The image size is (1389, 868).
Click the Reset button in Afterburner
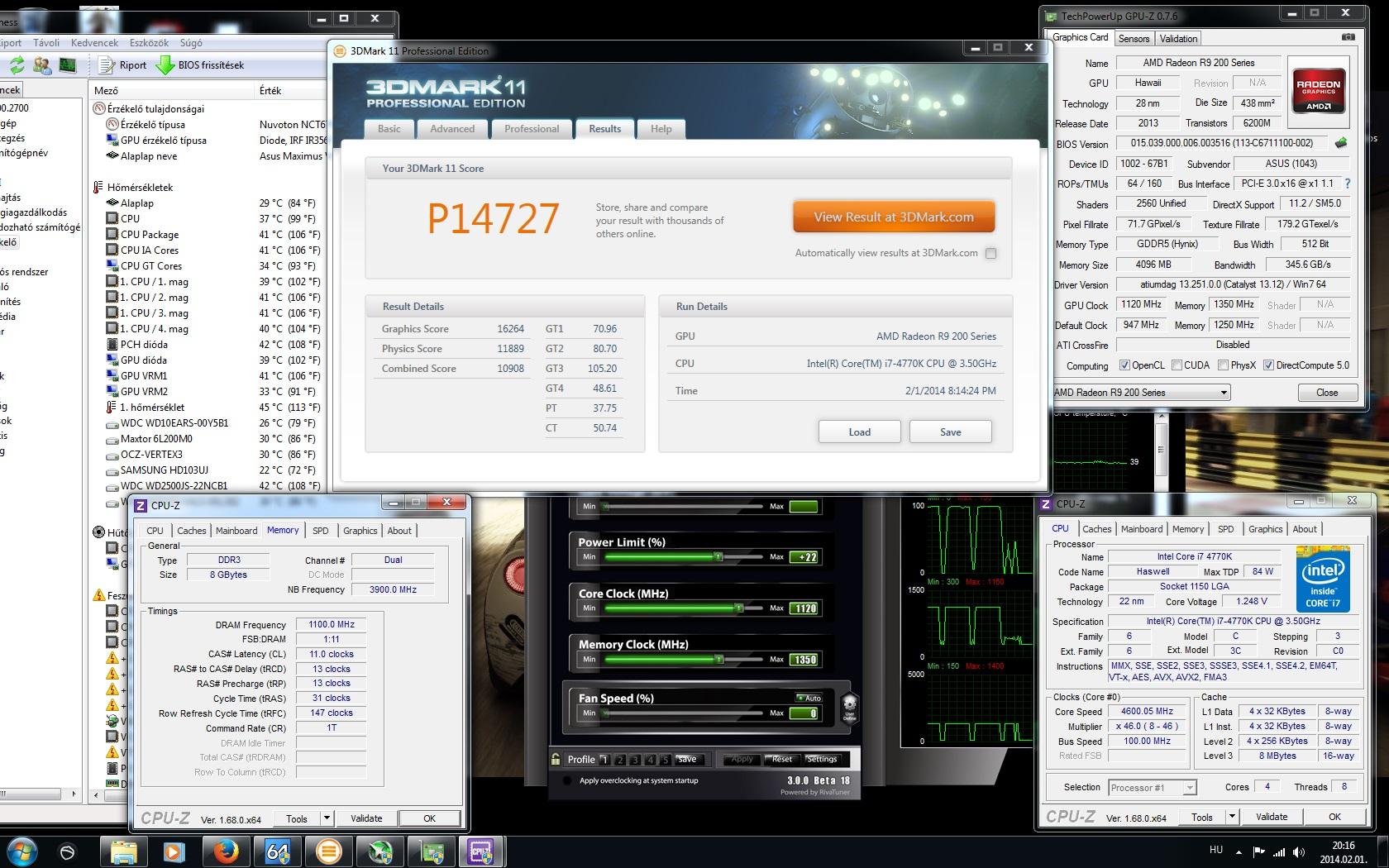click(x=782, y=759)
